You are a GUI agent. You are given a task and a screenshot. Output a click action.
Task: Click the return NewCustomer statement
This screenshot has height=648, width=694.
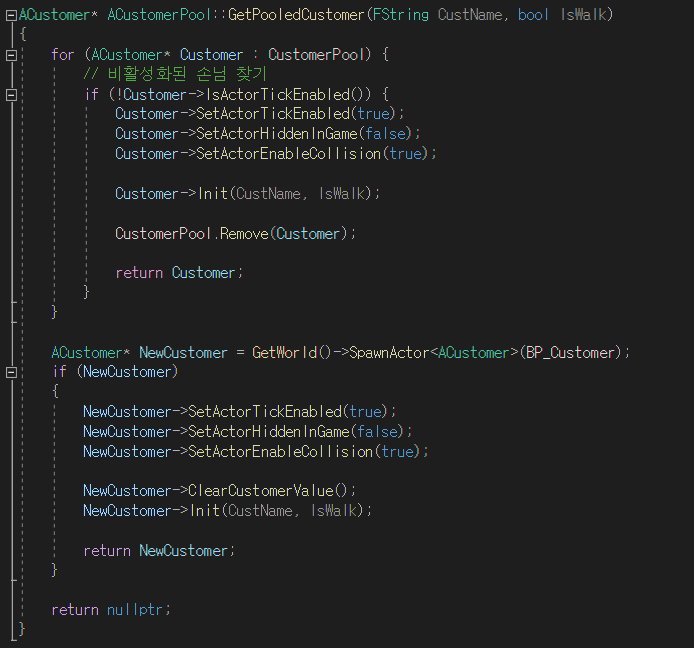pyautogui.click(x=159, y=551)
